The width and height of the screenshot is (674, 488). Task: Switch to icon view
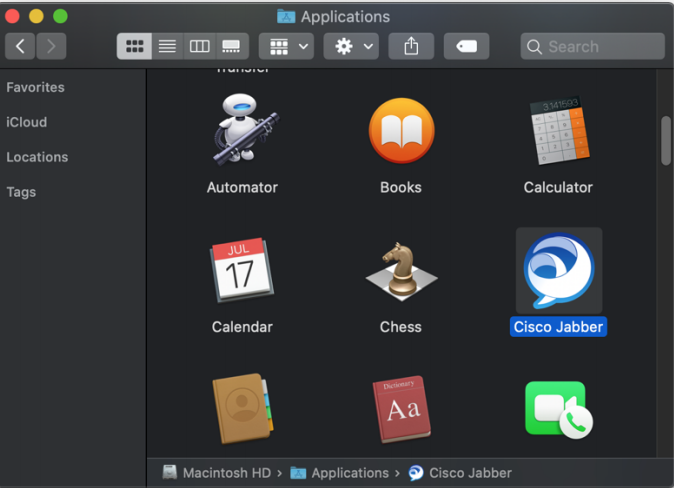[x=134, y=46]
